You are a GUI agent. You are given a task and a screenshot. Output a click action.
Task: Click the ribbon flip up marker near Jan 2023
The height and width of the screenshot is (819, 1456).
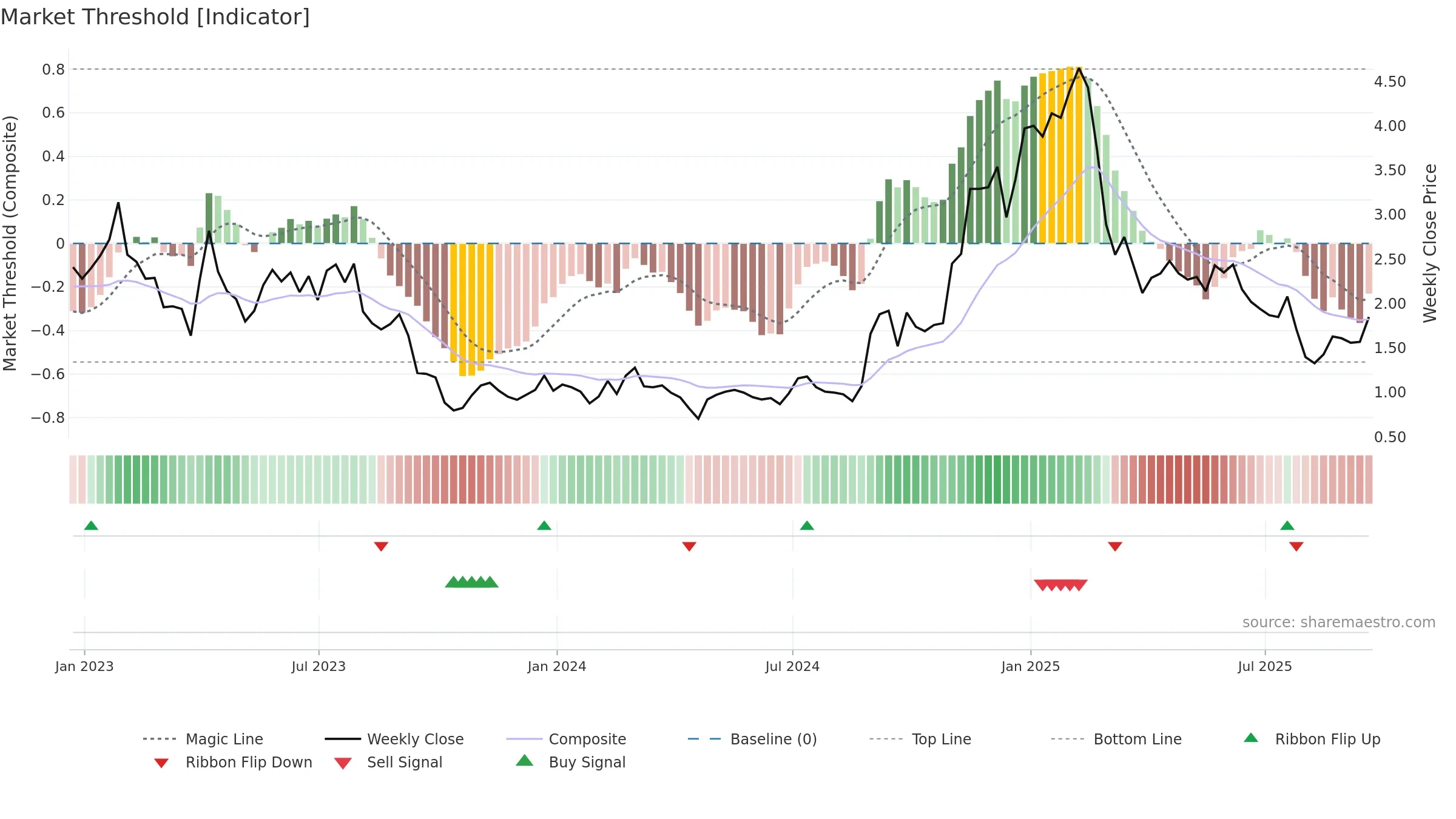[x=91, y=525]
